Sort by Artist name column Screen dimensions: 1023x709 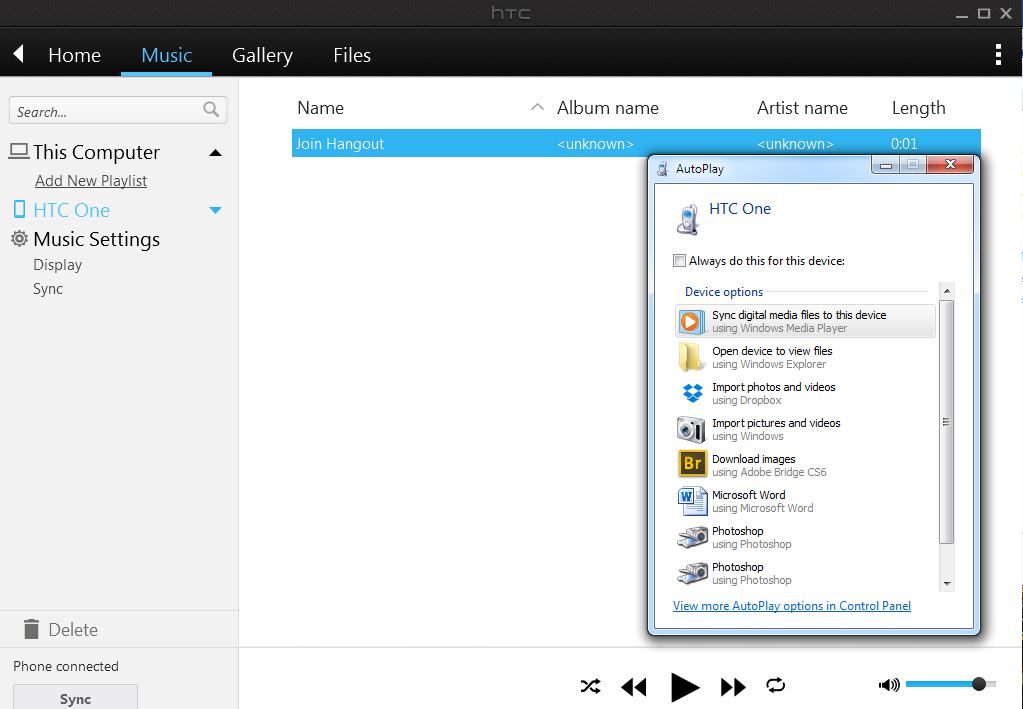[x=802, y=108]
